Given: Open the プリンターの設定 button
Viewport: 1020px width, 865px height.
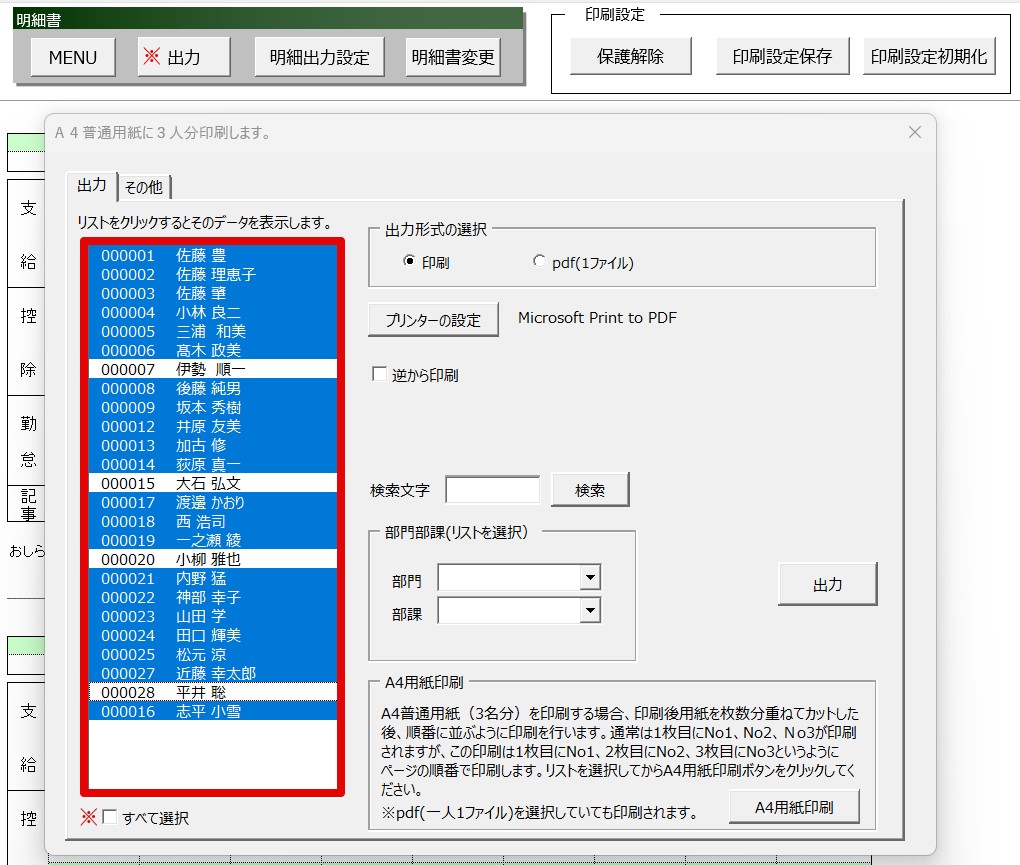Looking at the screenshot, I should pyautogui.click(x=433, y=319).
